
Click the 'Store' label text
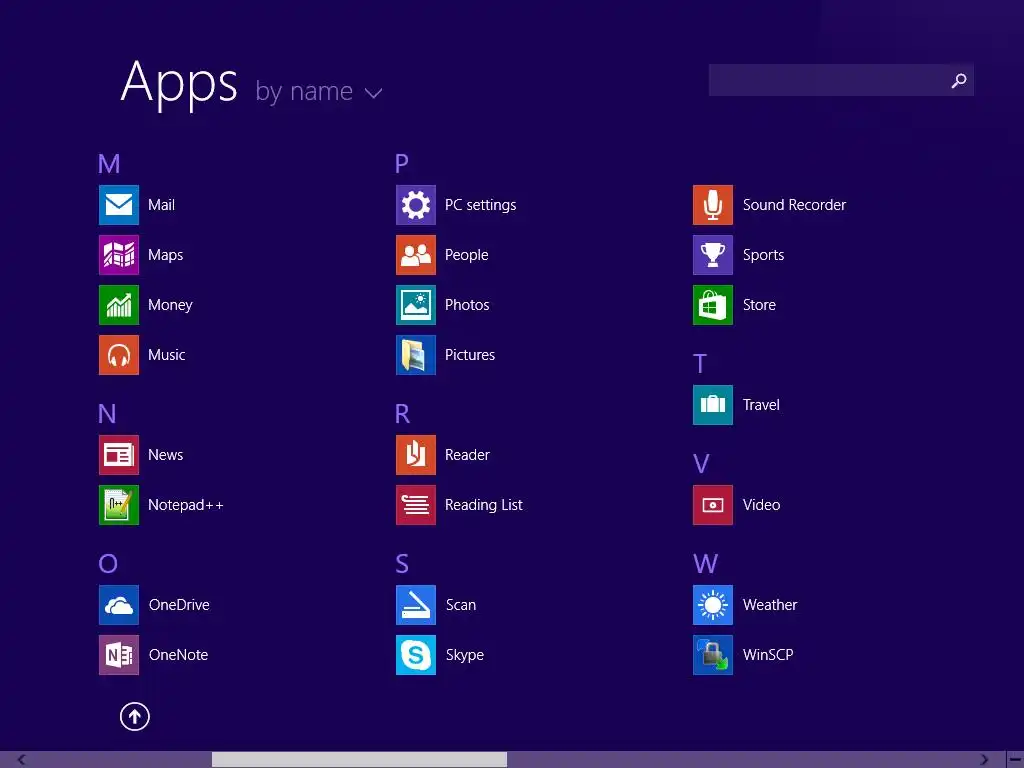coord(759,305)
